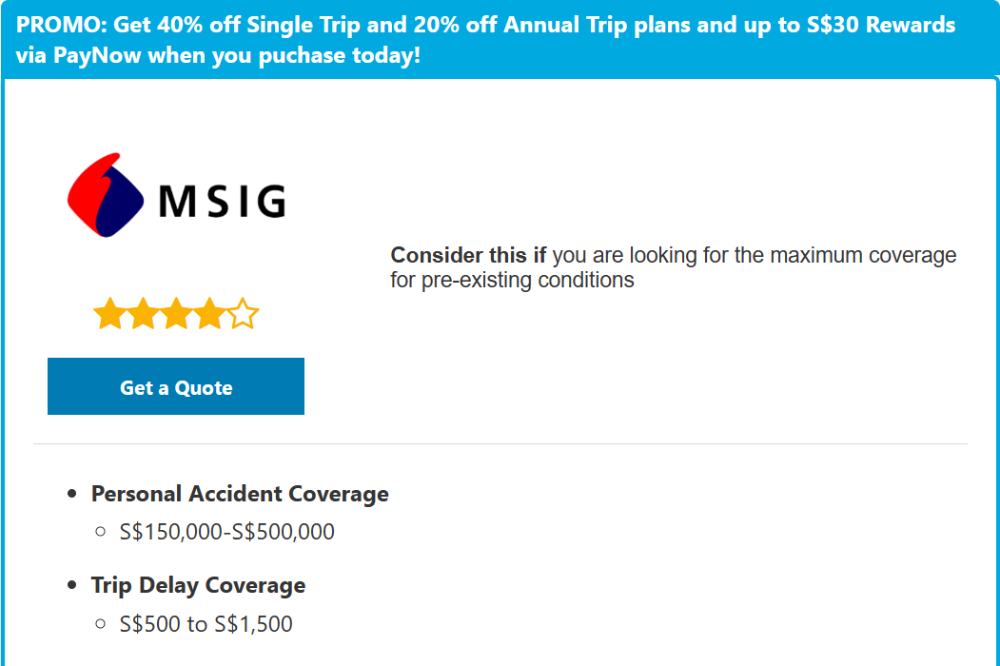Click the red and blue MSIG emblem
This screenshot has width=1000, height=666.
[108, 195]
